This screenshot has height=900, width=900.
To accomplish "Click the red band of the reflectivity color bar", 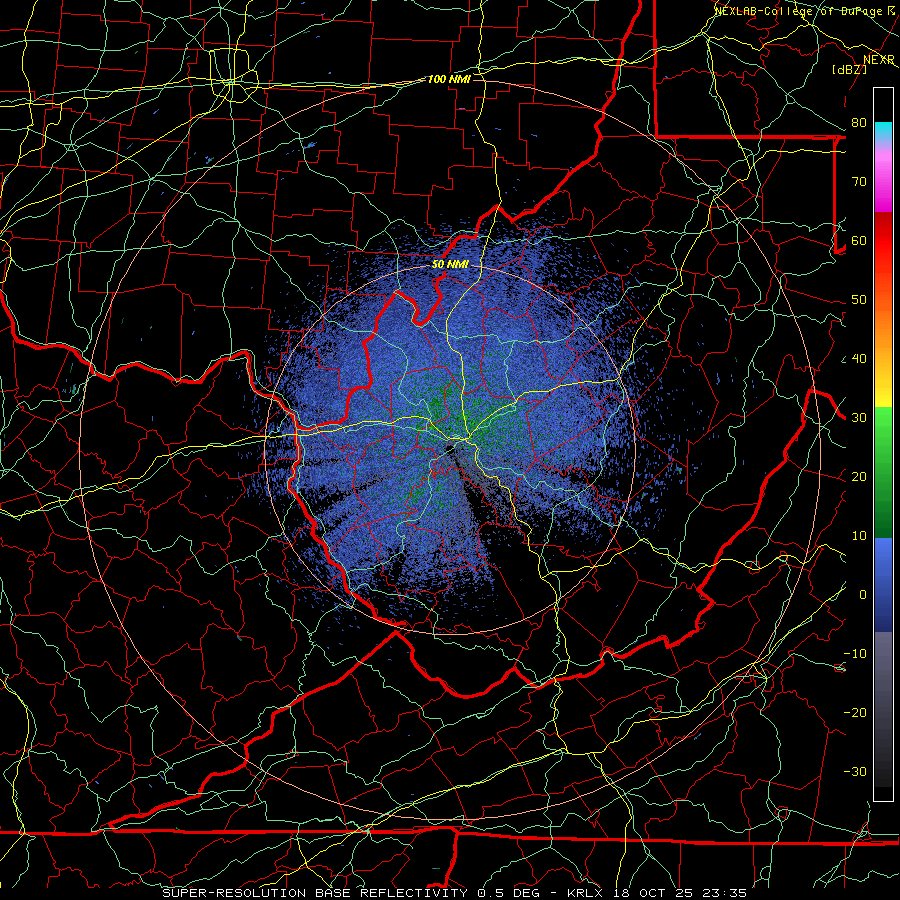I will click(883, 241).
